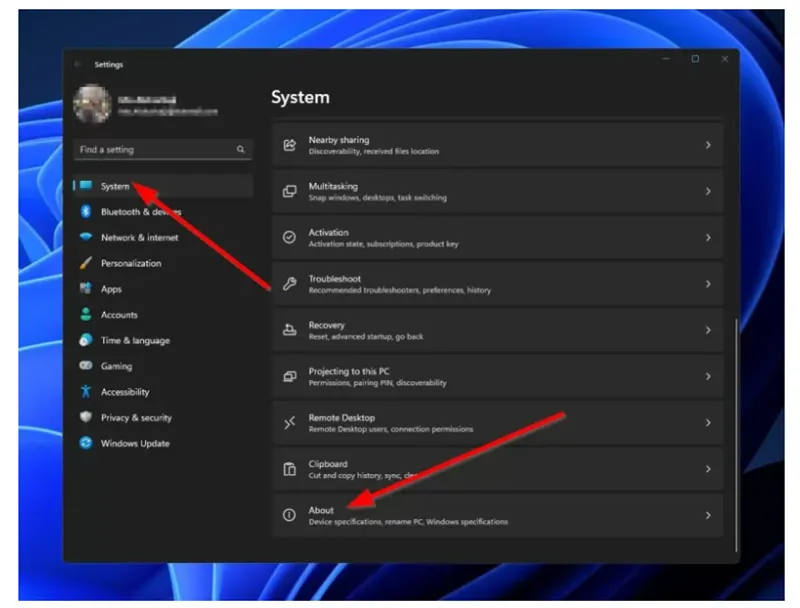Screen dimensions: 800x608
Task: Open the Remote Desktop settings title
Action: click(342, 417)
